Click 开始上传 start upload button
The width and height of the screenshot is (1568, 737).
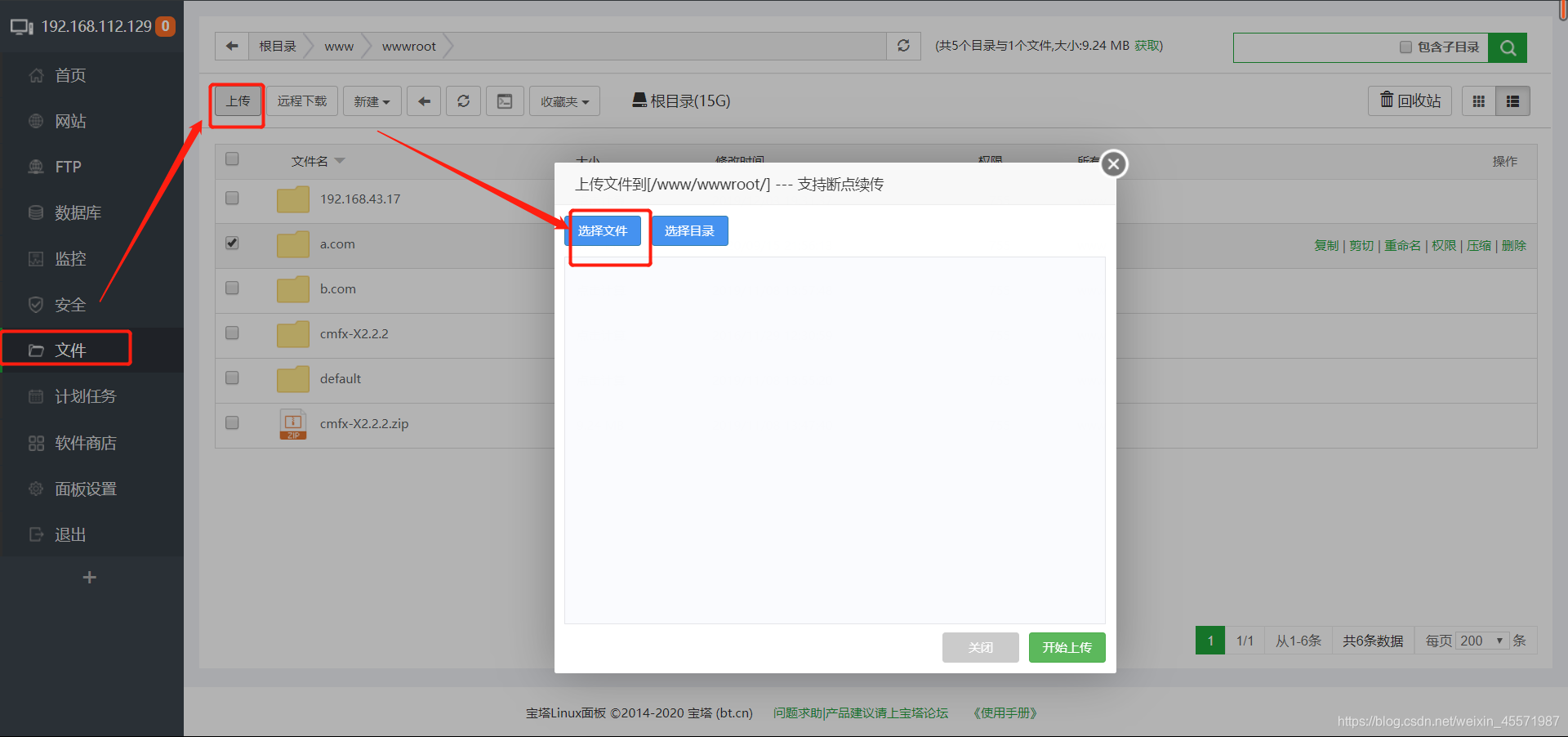[1067, 647]
